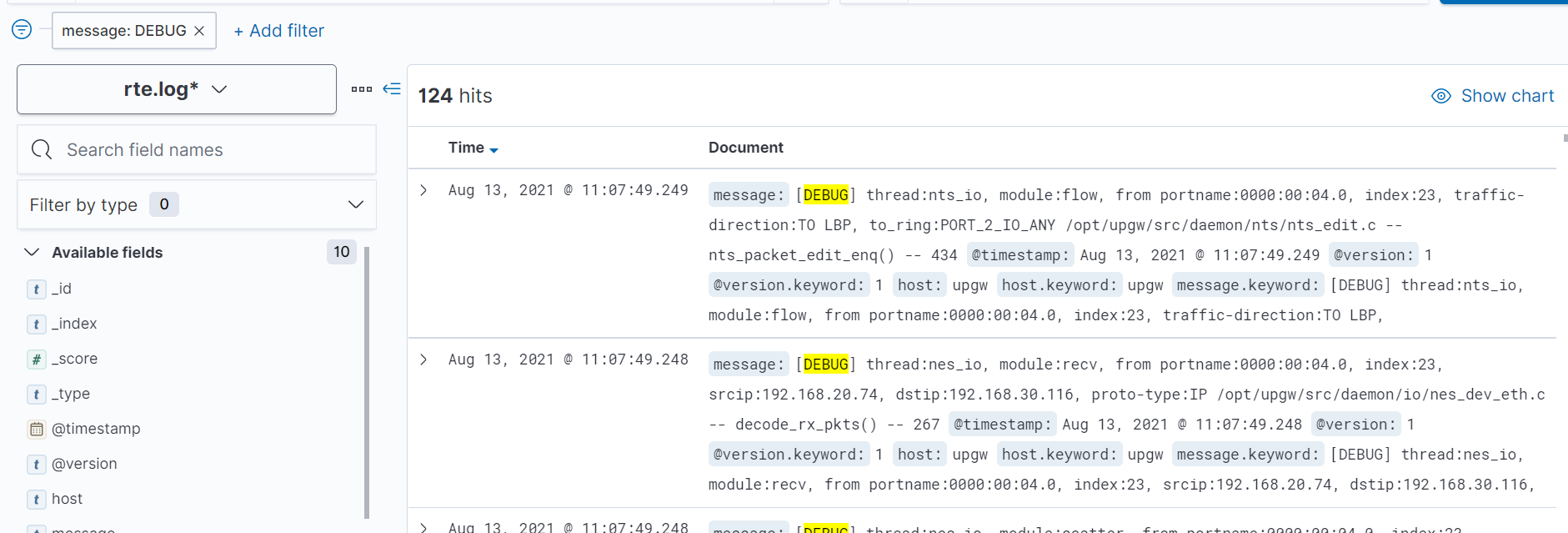The image size is (1568, 533).
Task: Expand the Filter by type dropdown
Action: pos(197,204)
